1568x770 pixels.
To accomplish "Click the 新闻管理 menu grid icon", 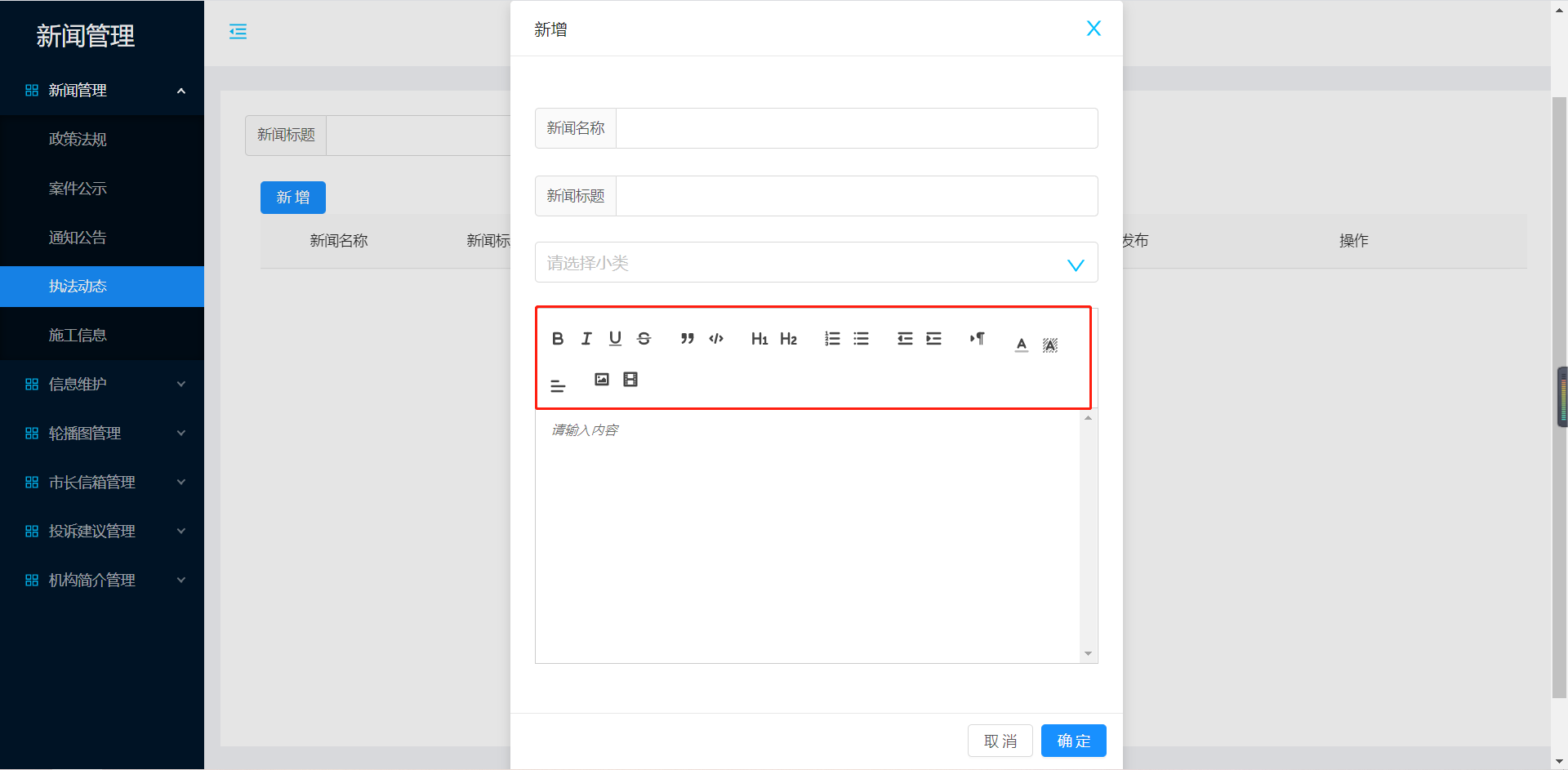I will click(32, 91).
